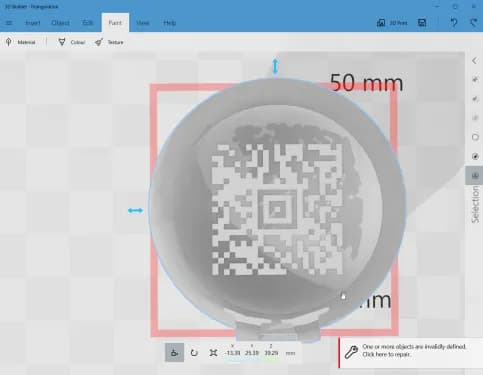Click the invalid objects repair notification
483x375 pixels.
click(411, 353)
